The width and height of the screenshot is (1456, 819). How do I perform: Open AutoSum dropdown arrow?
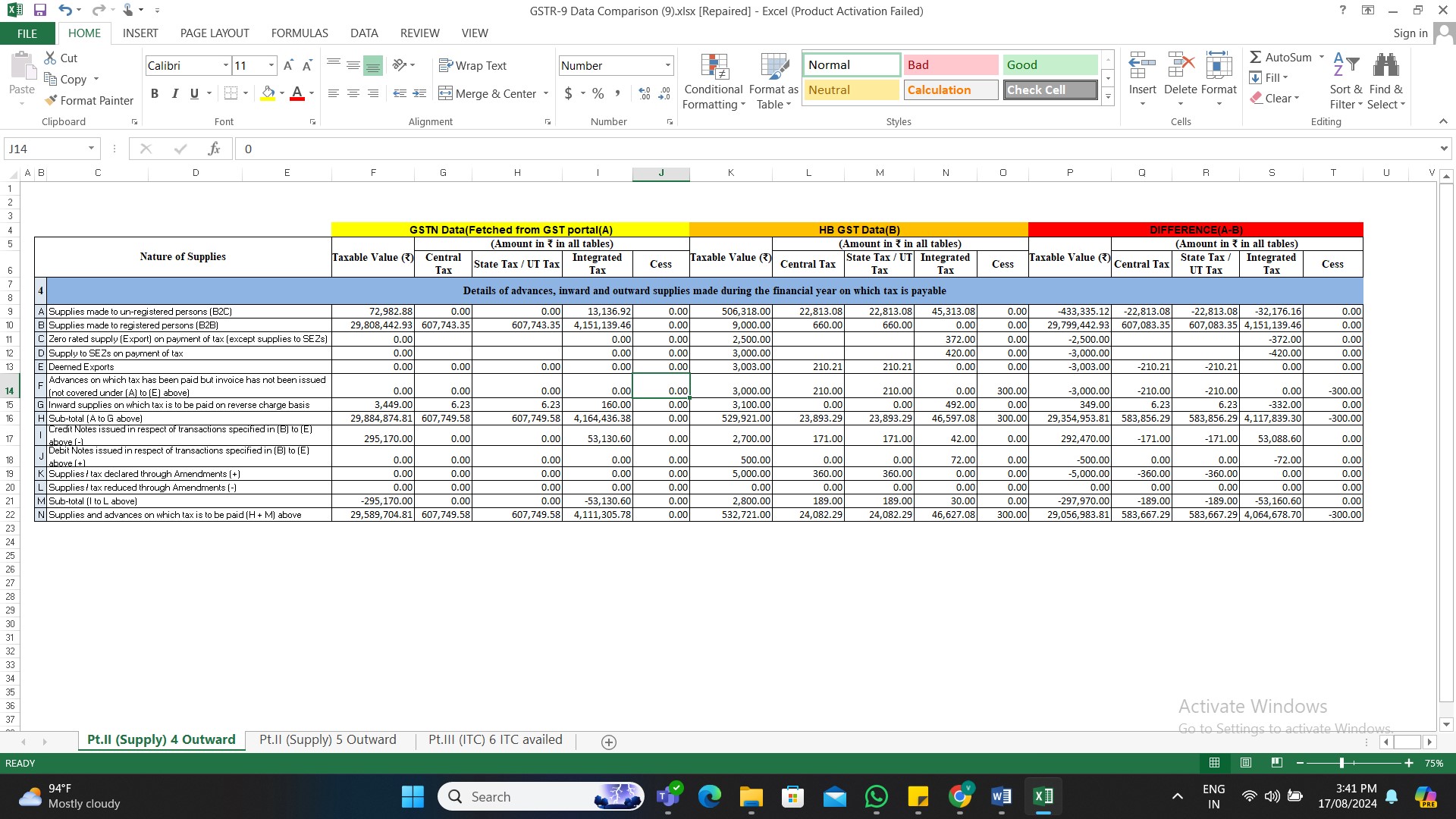[1321, 58]
